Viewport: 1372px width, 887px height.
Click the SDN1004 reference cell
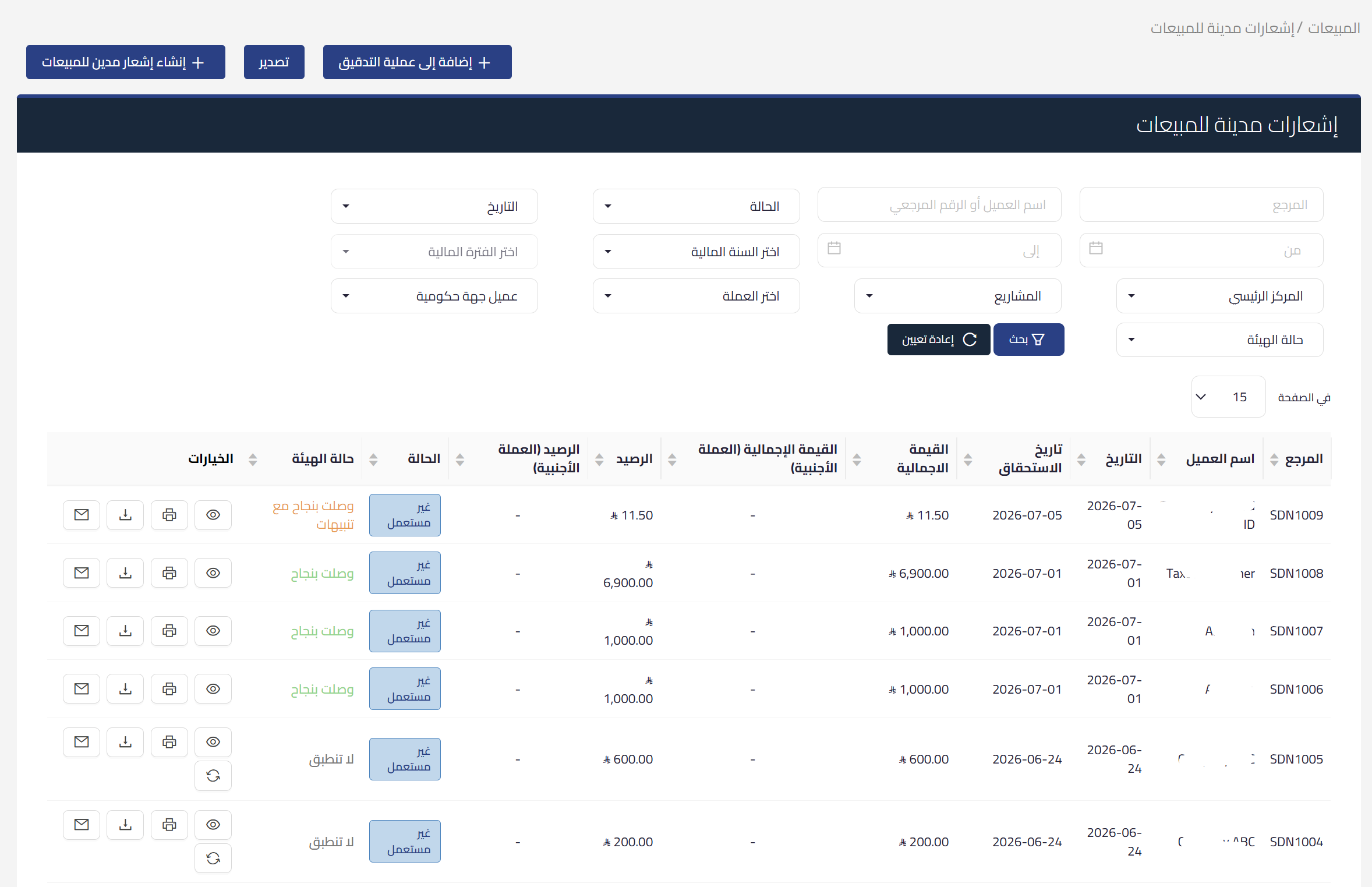pyautogui.click(x=1296, y=842)
